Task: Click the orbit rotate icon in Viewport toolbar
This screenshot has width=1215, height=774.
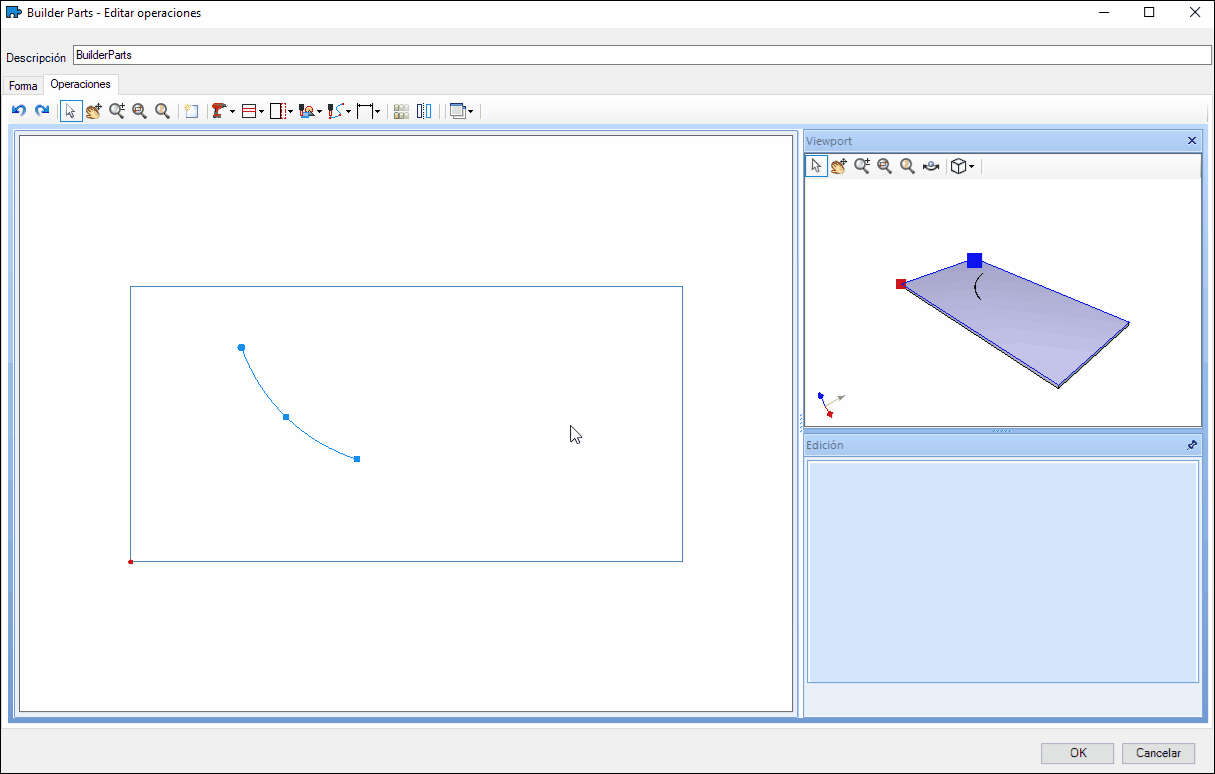Action: coord(931,167)
